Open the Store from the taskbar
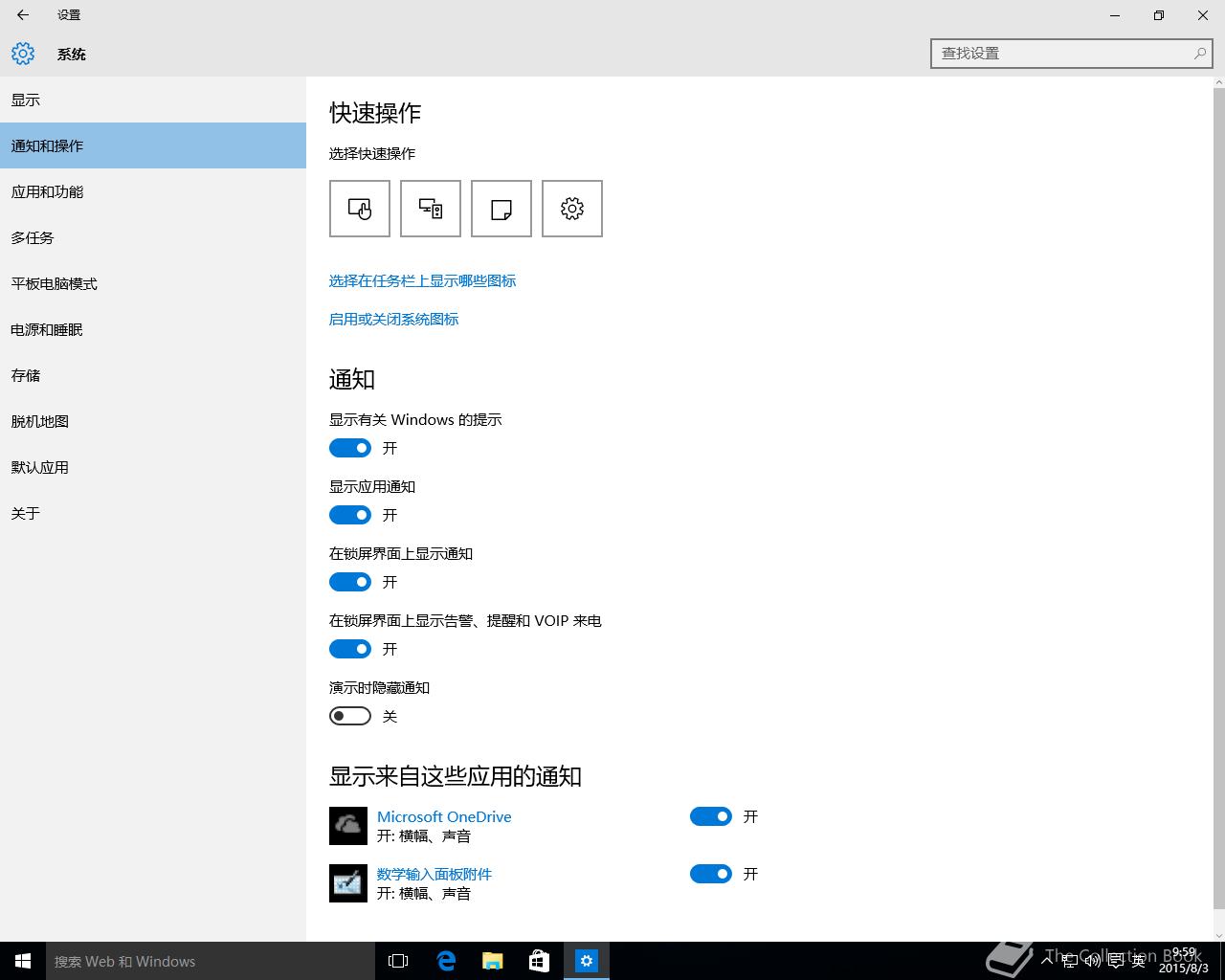 pos(540,961)
